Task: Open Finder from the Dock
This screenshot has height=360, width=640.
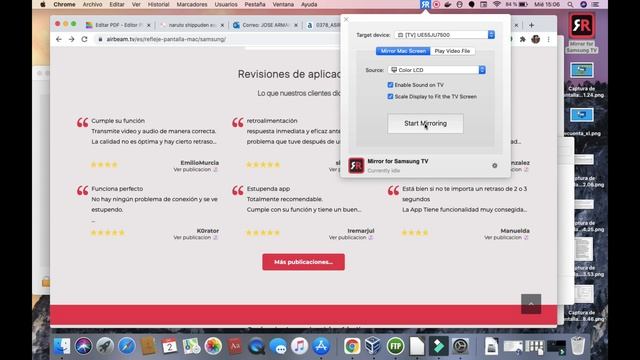Action: [x=62, y=346]
